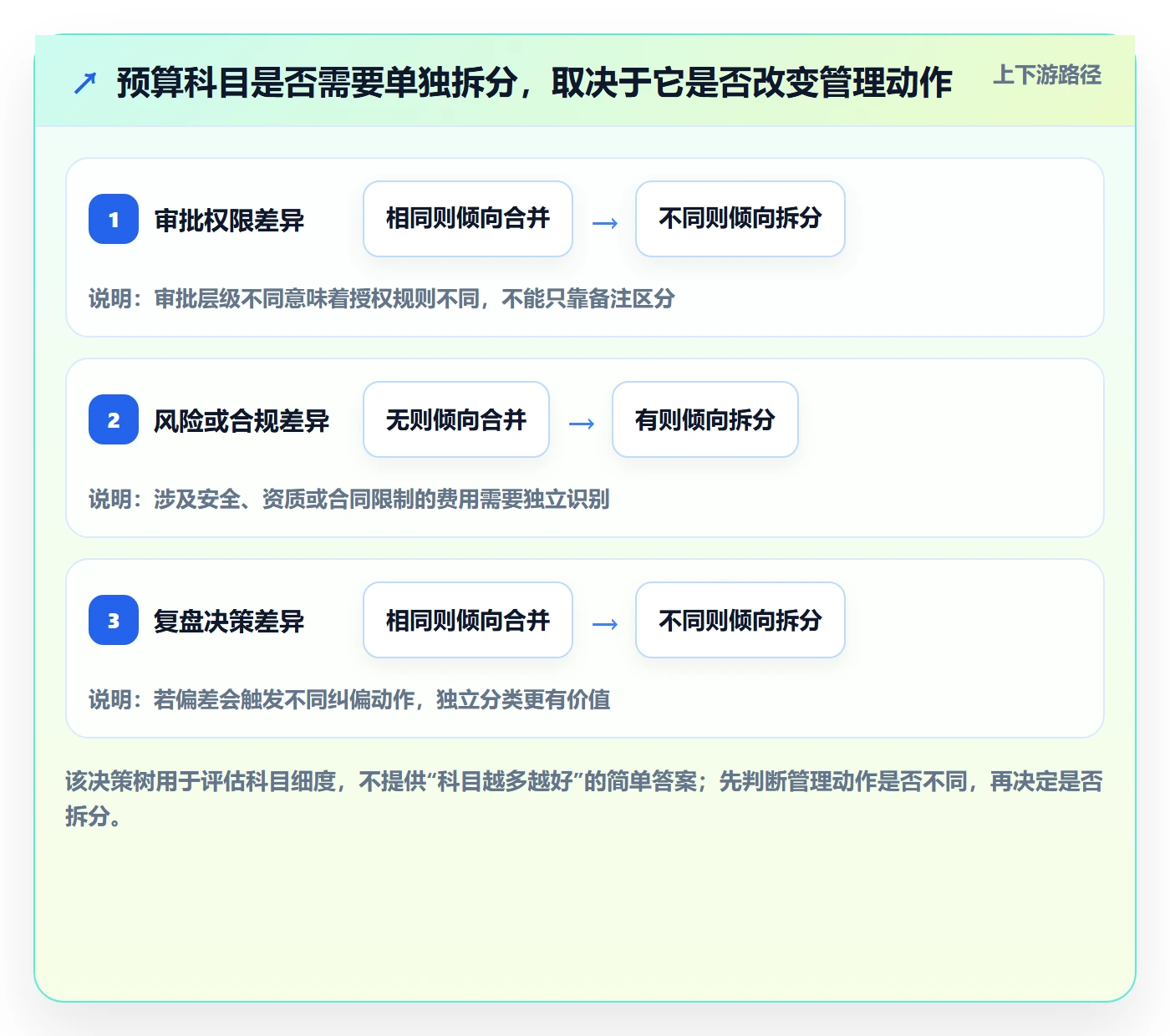Click 相同则倾向合并 in the 复盘决策差异 row
Viewport: 1170px width, 1036px height.
468,620
